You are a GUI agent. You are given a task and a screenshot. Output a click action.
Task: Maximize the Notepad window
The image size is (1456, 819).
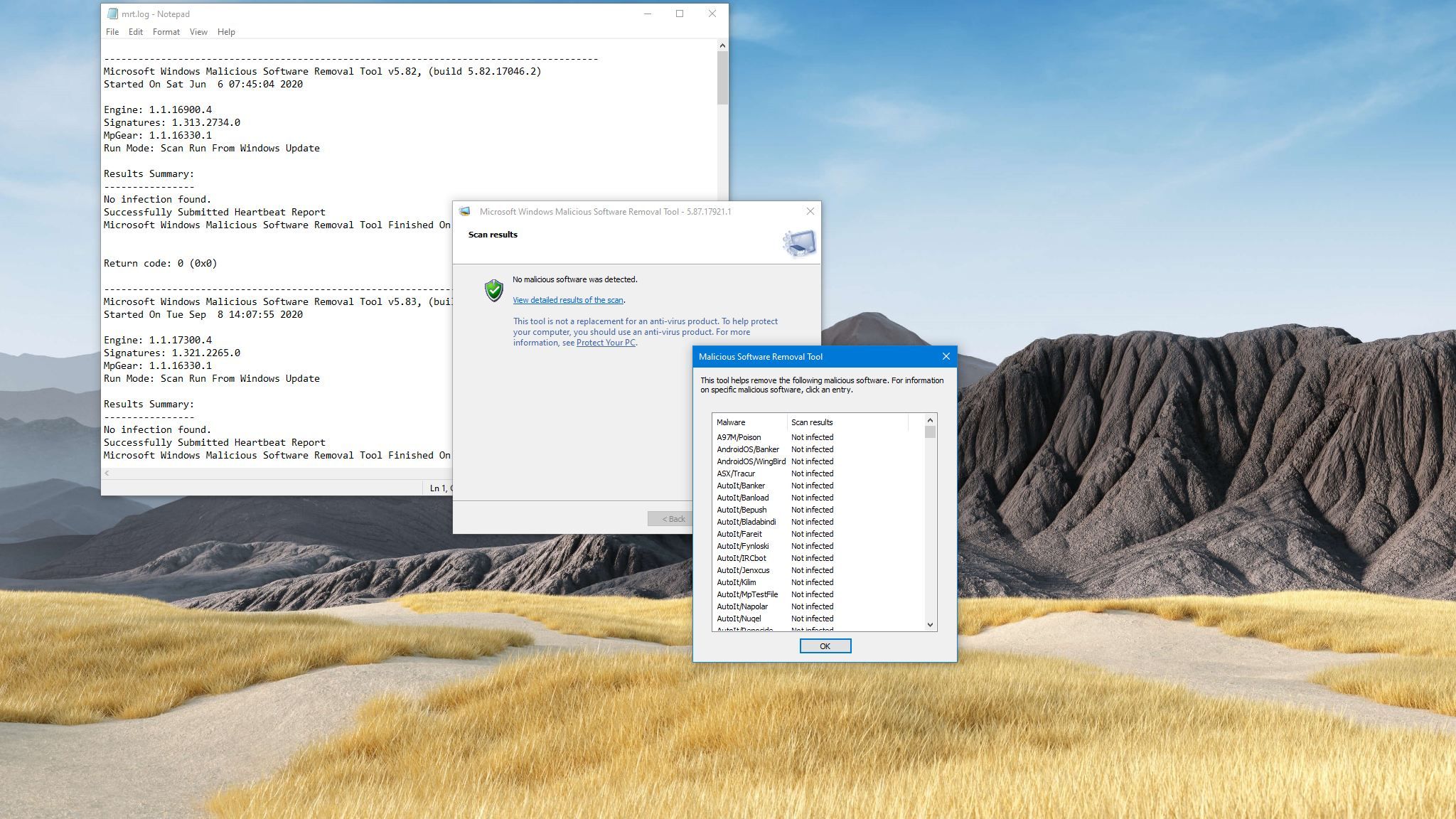click(x=680, y=14)
